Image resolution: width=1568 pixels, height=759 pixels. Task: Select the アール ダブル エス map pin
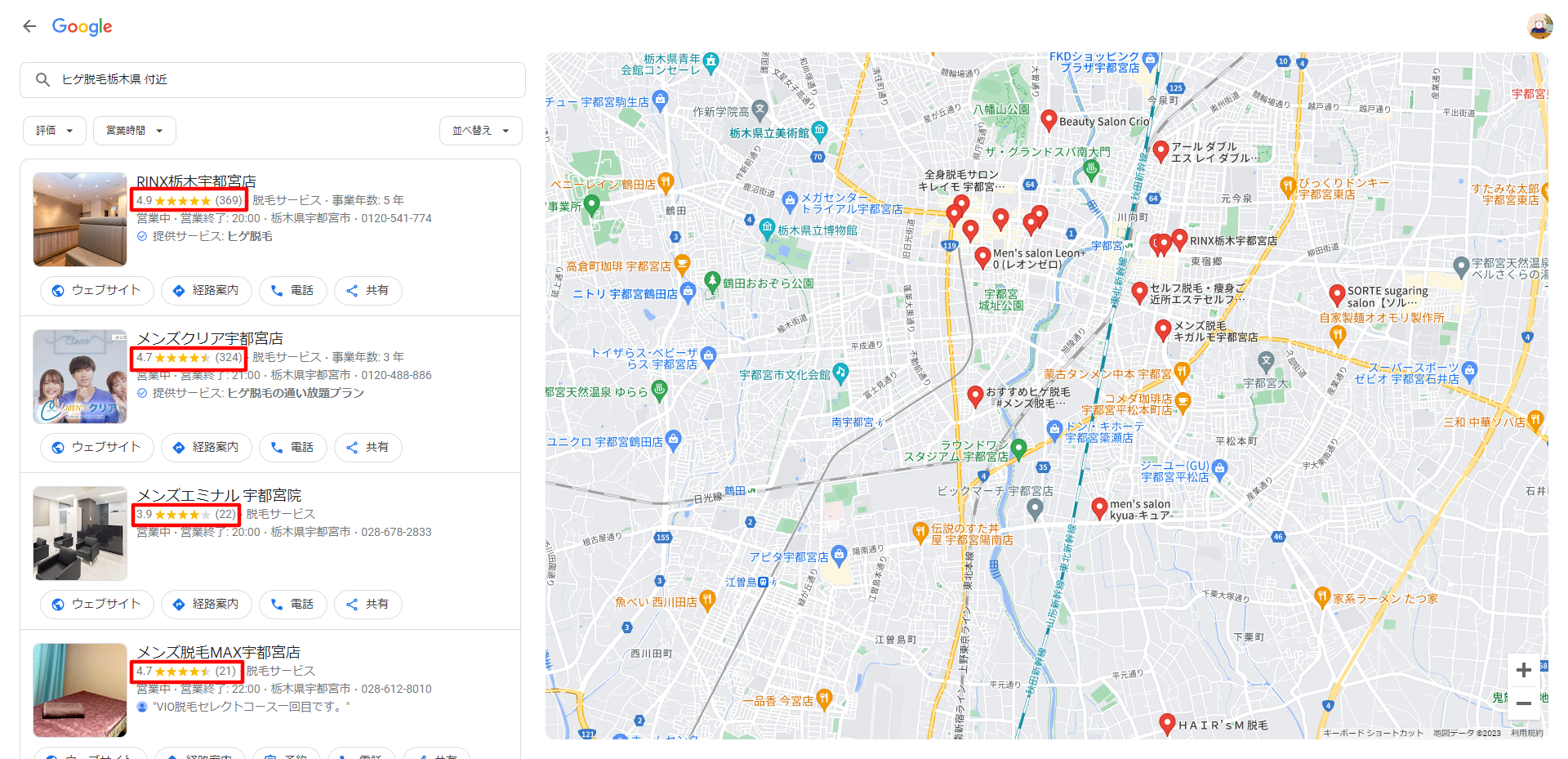(1160, 150)
